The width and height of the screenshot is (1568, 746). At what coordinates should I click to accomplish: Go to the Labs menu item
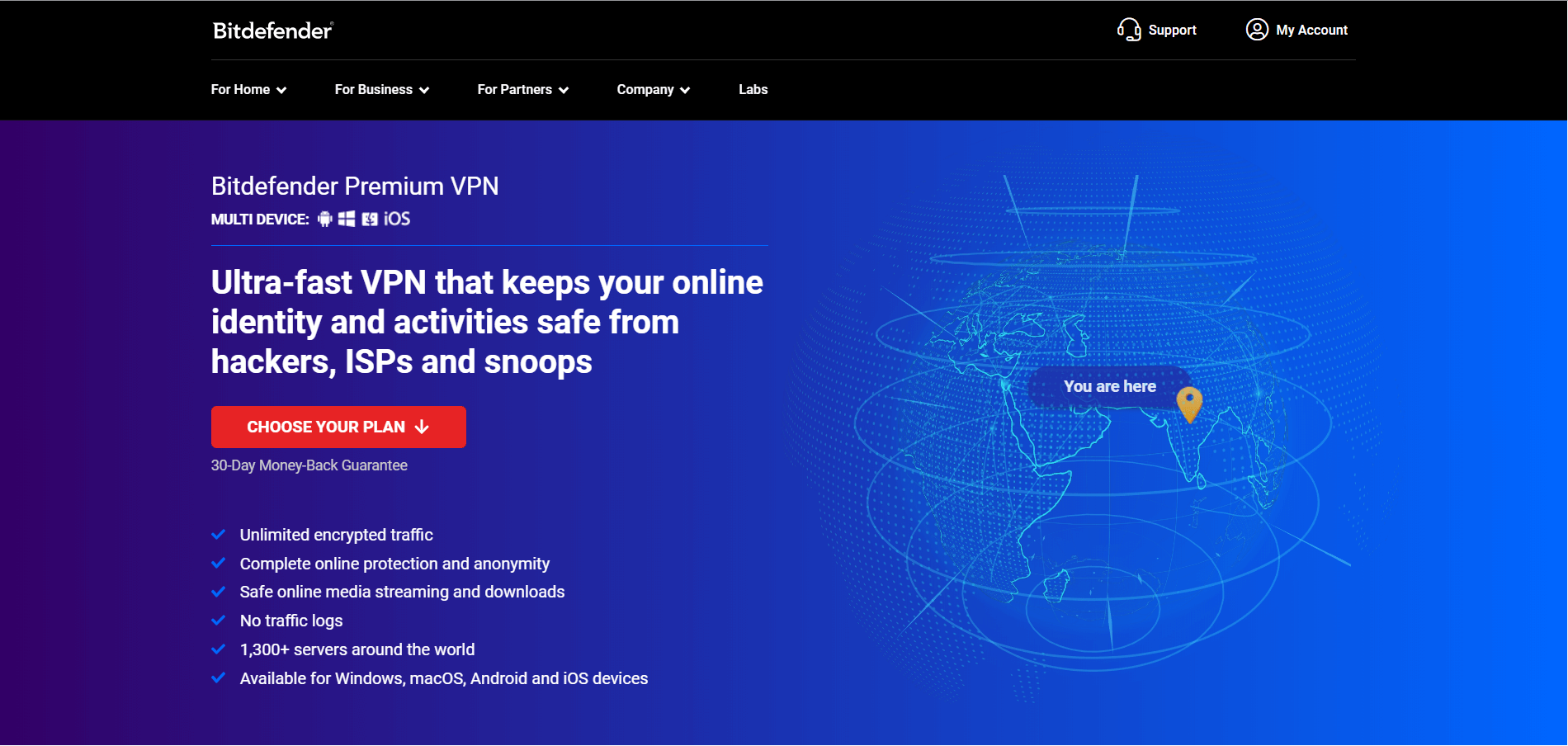(x=753, y=89)
